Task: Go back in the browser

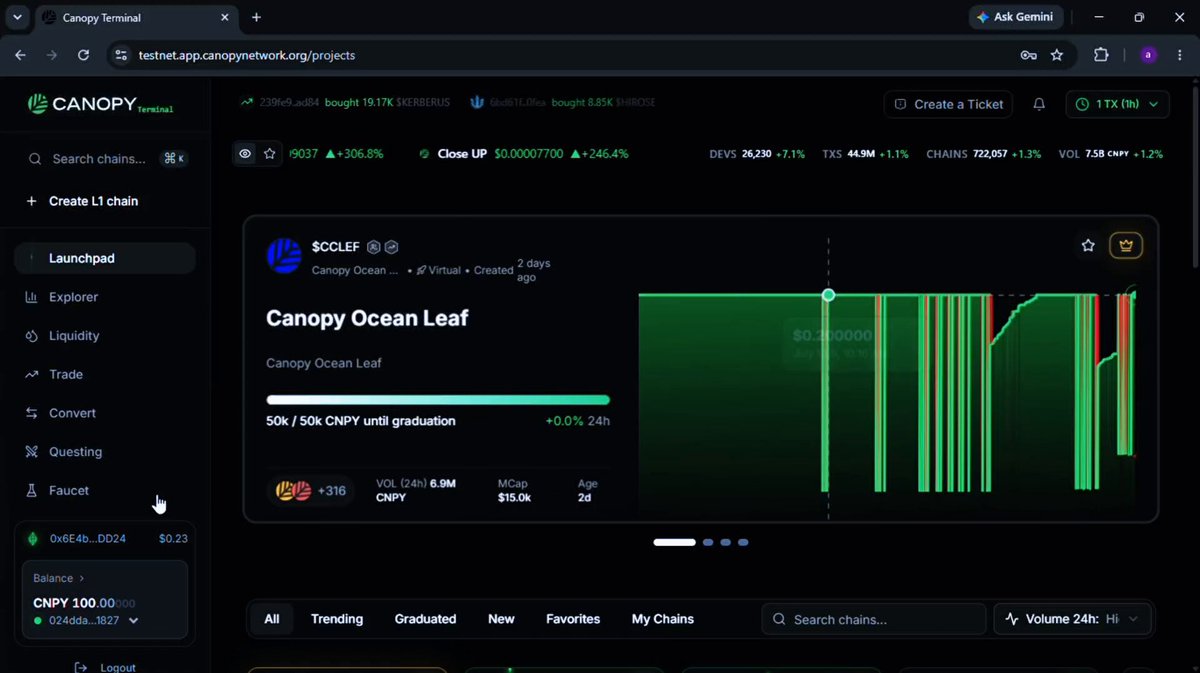Action: [20, 55]
